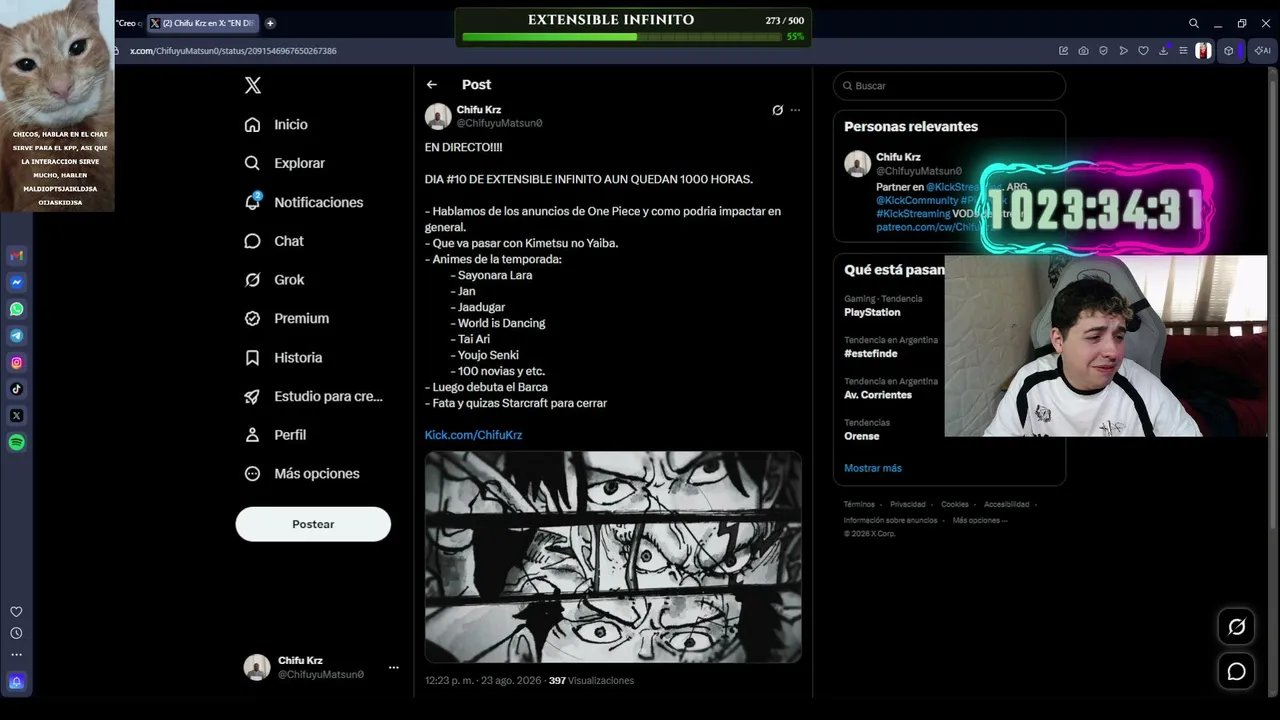Open Perfil in X navigation
Image resolution: width=1280 pixels, height=720 pixels.
(275, 435)
